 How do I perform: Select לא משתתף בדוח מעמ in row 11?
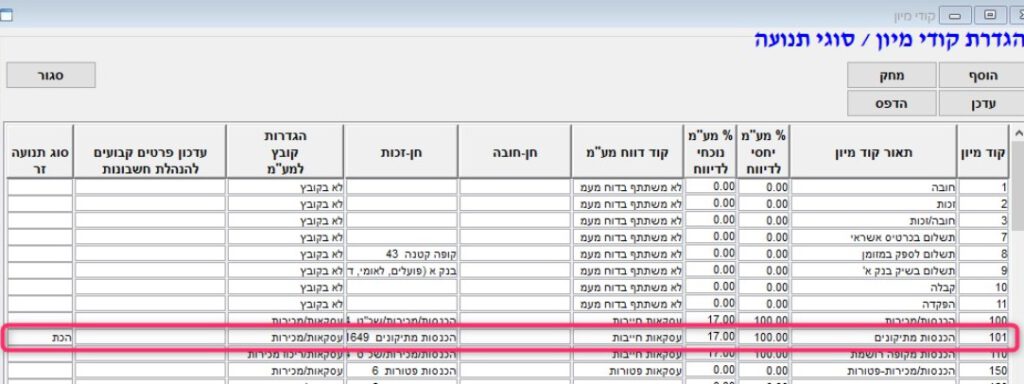coord(628,304)
